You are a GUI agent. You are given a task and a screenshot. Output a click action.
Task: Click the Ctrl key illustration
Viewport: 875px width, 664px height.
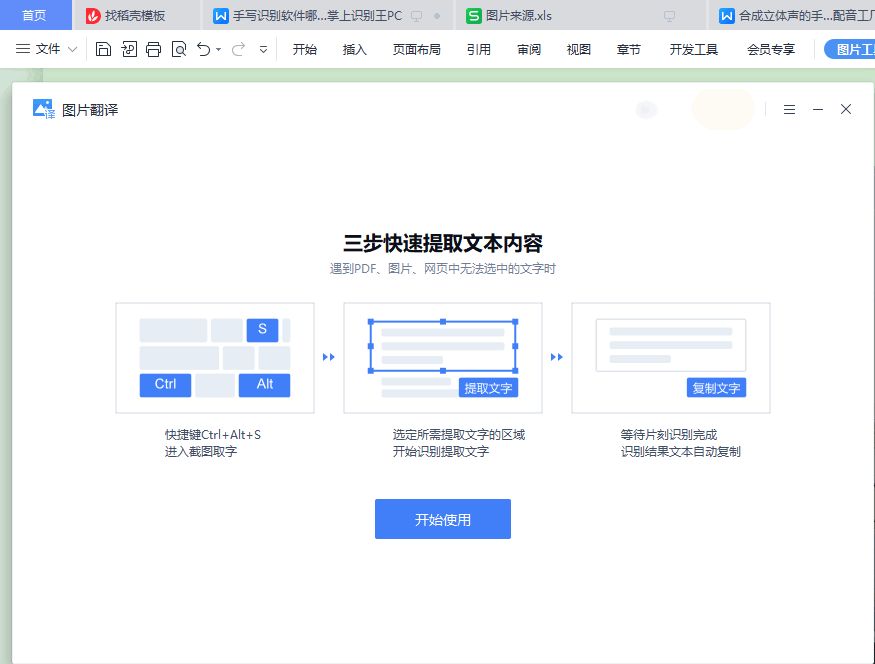click(x=165, y=385)
